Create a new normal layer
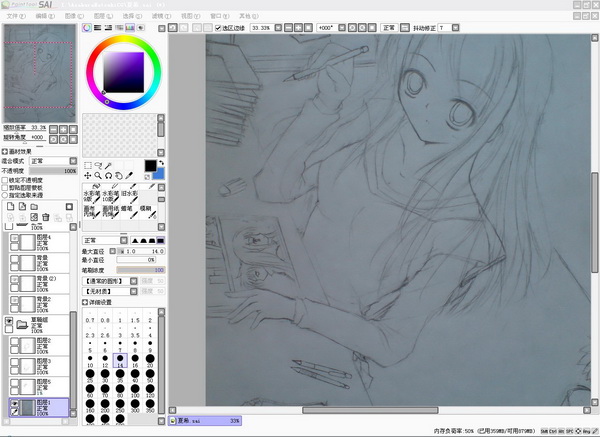This screenshot has height=437, width=600. 11,207
